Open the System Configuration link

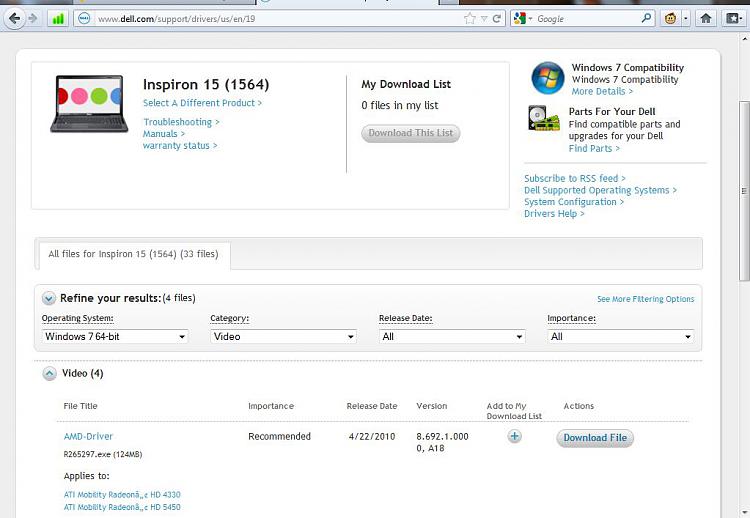574,202
